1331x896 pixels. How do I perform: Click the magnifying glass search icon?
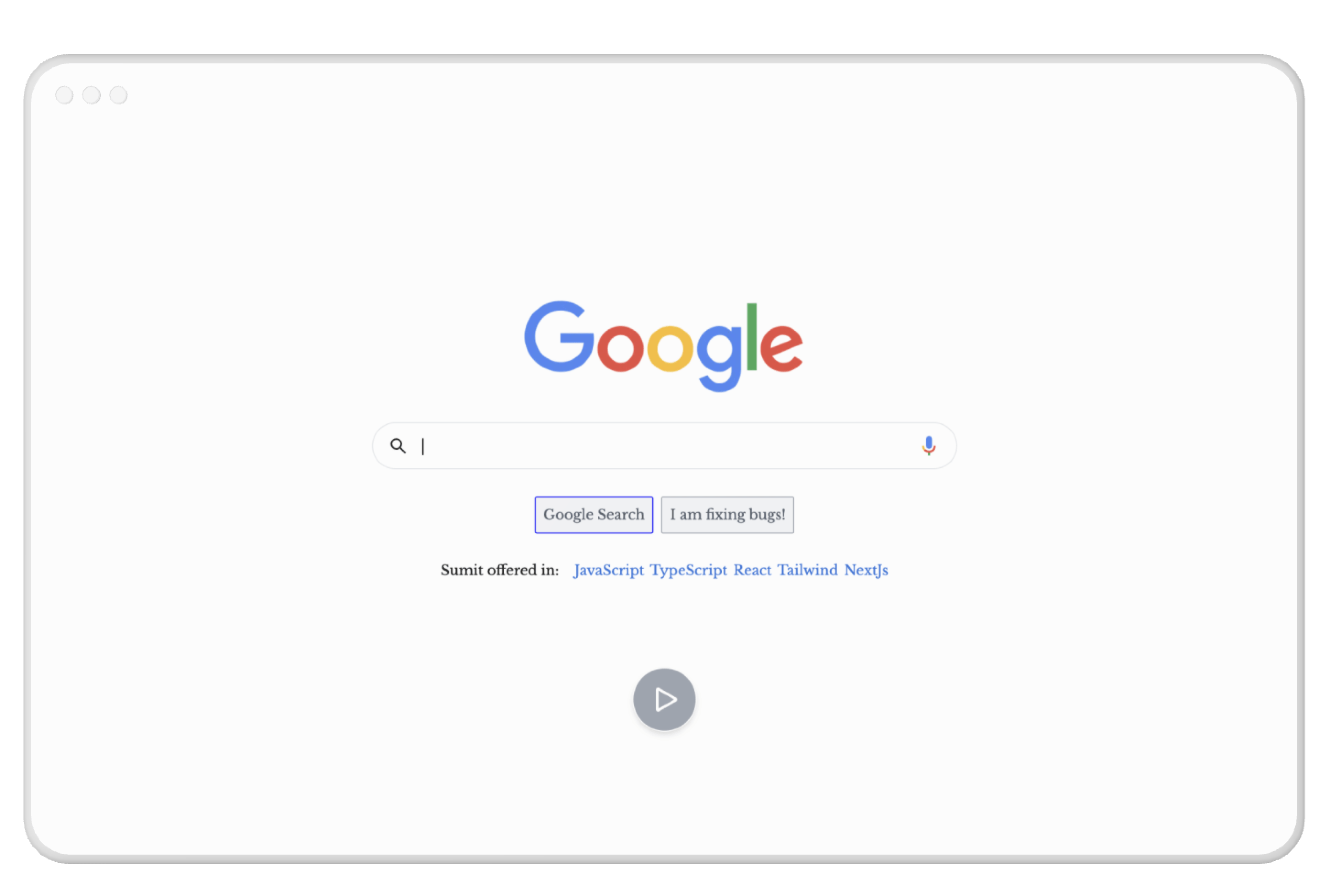pyautogui.click(x=398, y=446)
